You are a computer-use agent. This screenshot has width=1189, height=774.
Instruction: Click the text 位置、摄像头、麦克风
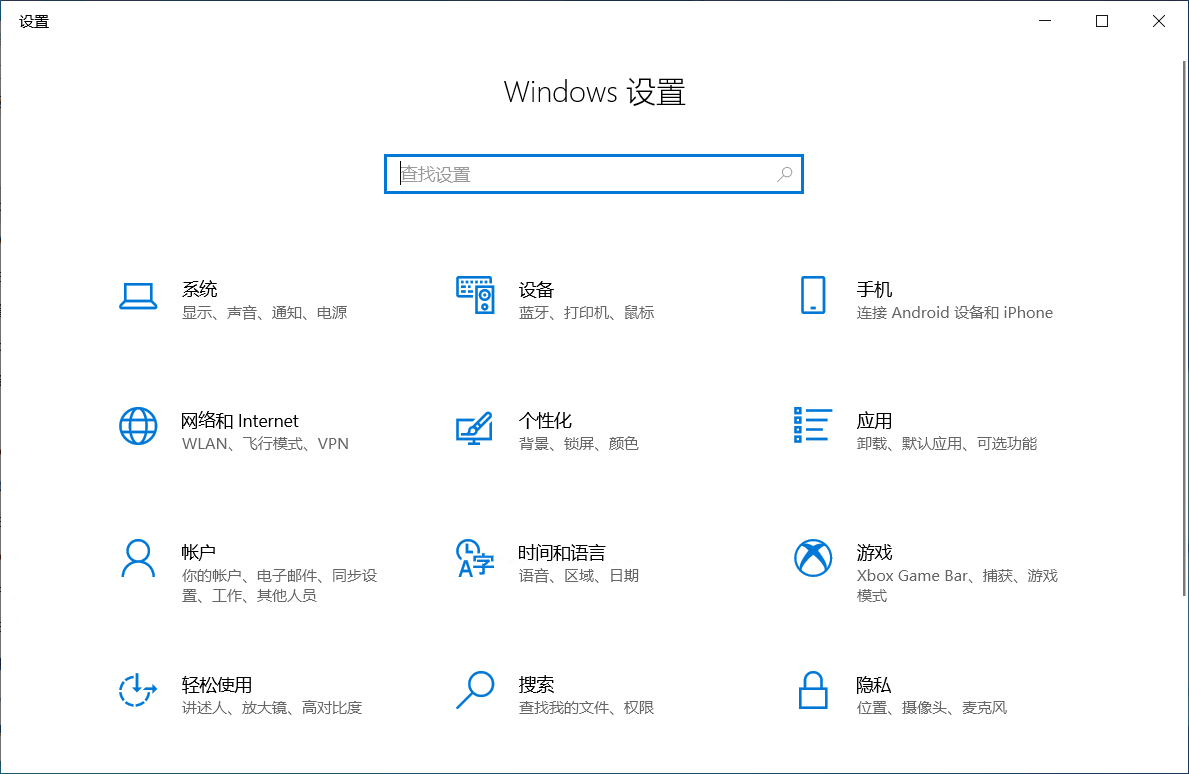coord(931,707)
